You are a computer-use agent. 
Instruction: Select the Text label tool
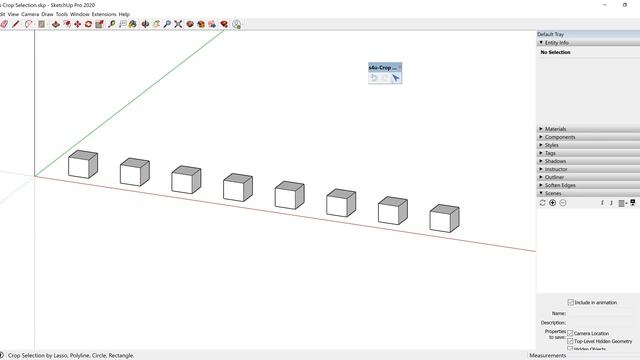[x=122, y=24]
